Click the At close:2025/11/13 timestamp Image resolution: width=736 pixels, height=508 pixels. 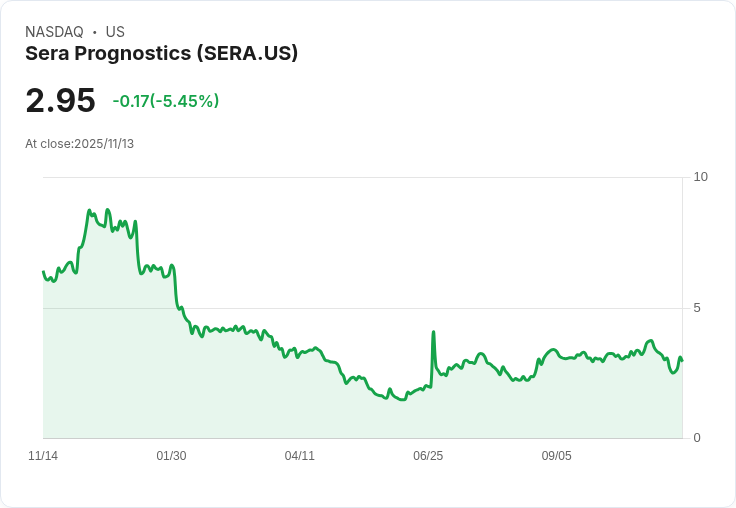click(79, 144)
